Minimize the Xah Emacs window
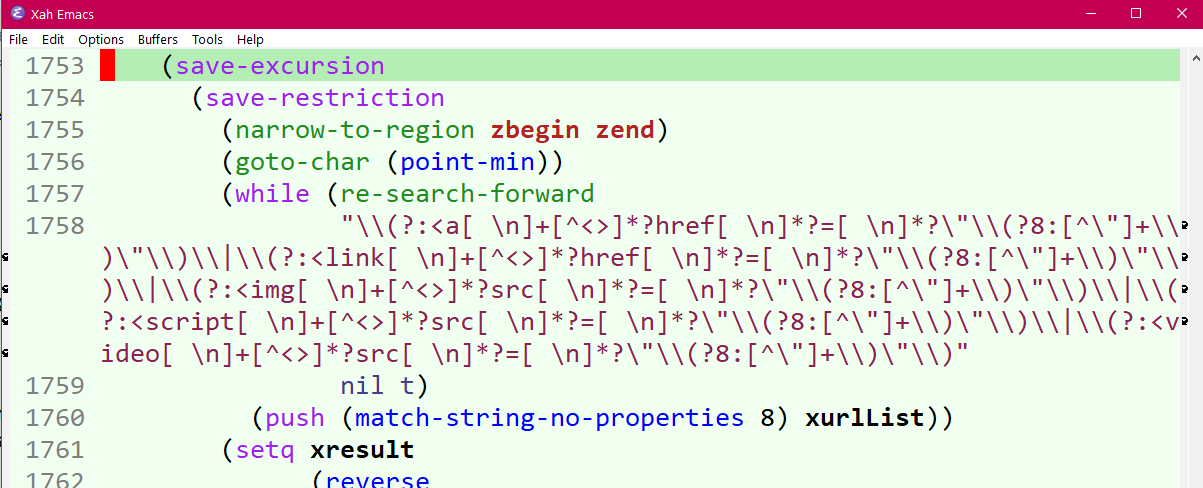Screen dimensions: 1203x488 pyautogui.click(x=1089, y=13)
